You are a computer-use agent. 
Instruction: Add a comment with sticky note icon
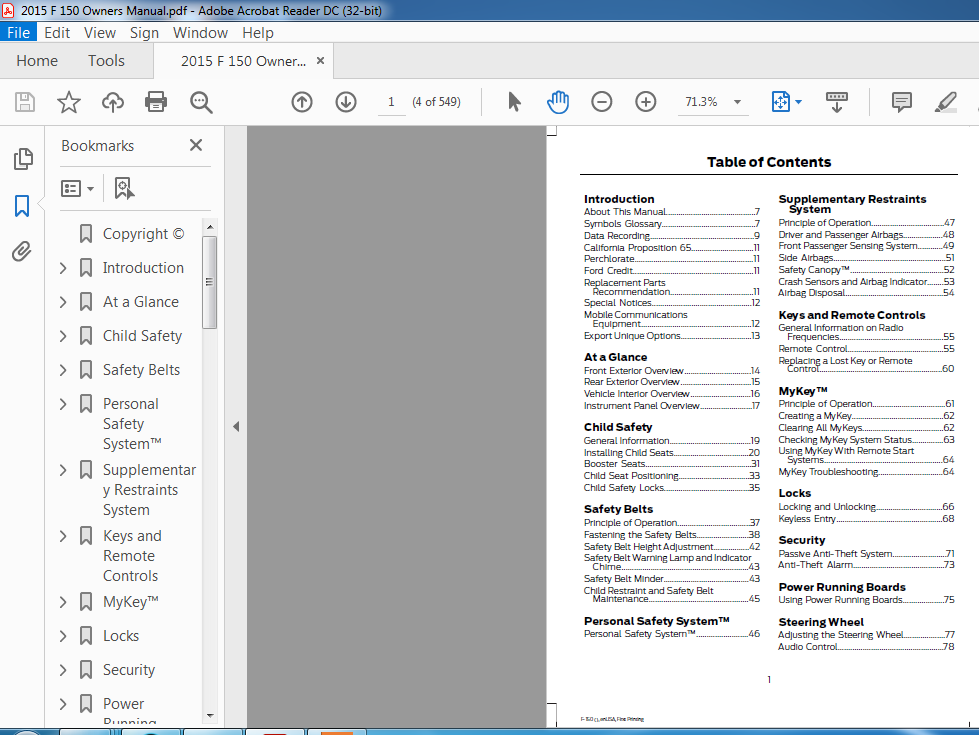pos(902,102)
